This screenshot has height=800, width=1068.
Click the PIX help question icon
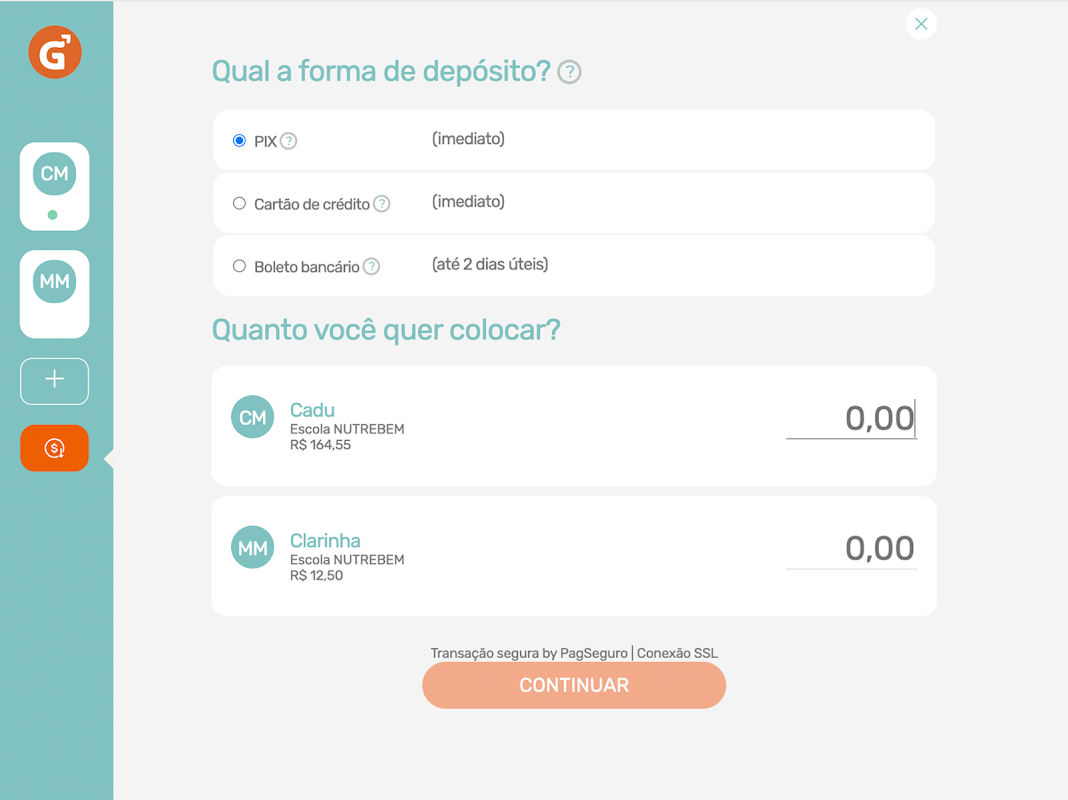(289, 141)
